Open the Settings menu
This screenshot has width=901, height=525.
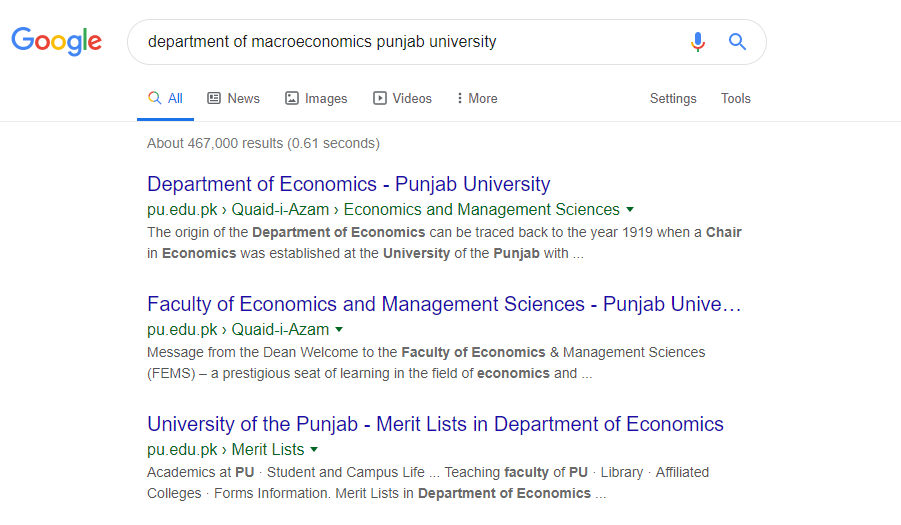673,98
